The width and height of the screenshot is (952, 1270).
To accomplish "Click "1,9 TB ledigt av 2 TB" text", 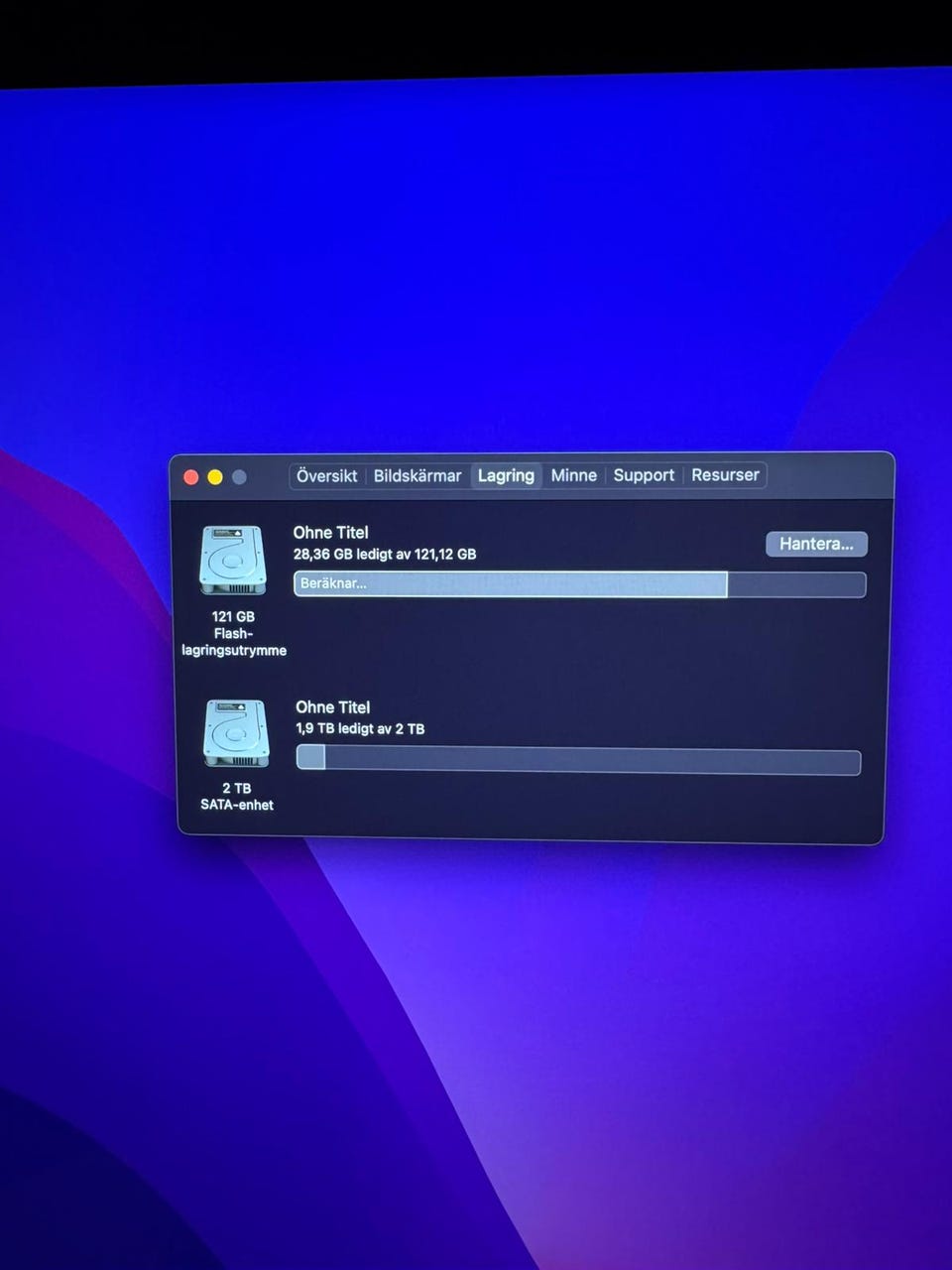I will tap(360, 729).
